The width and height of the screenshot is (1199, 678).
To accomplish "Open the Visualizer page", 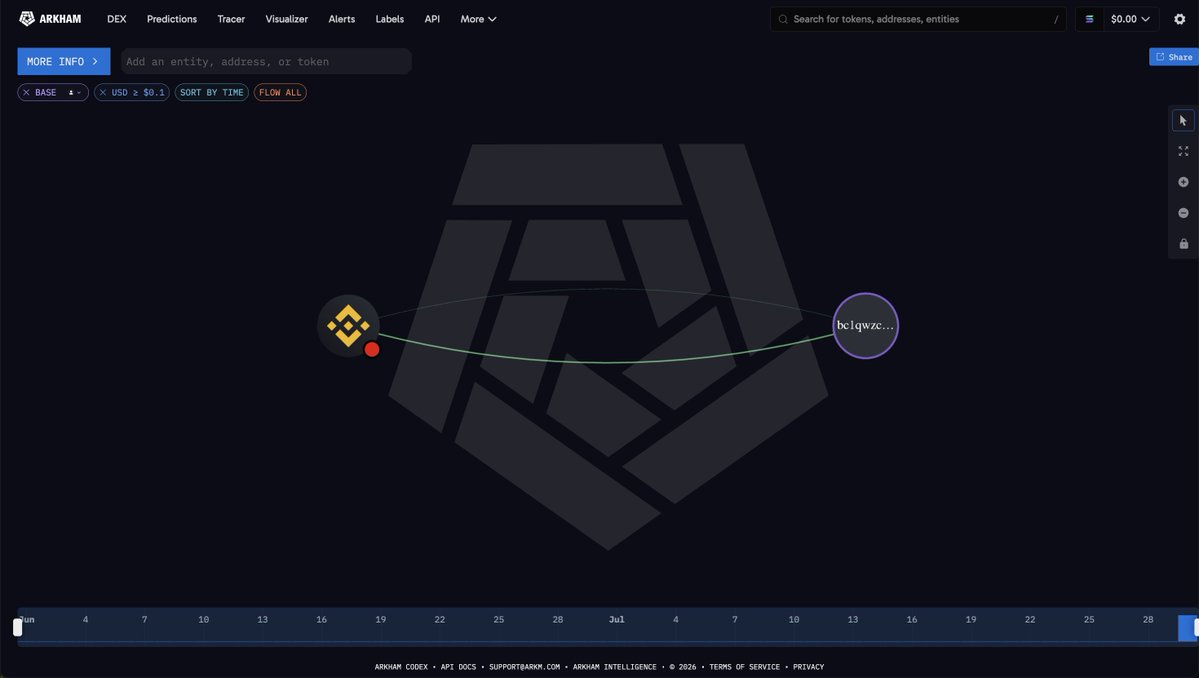I will tap(287, 19).
